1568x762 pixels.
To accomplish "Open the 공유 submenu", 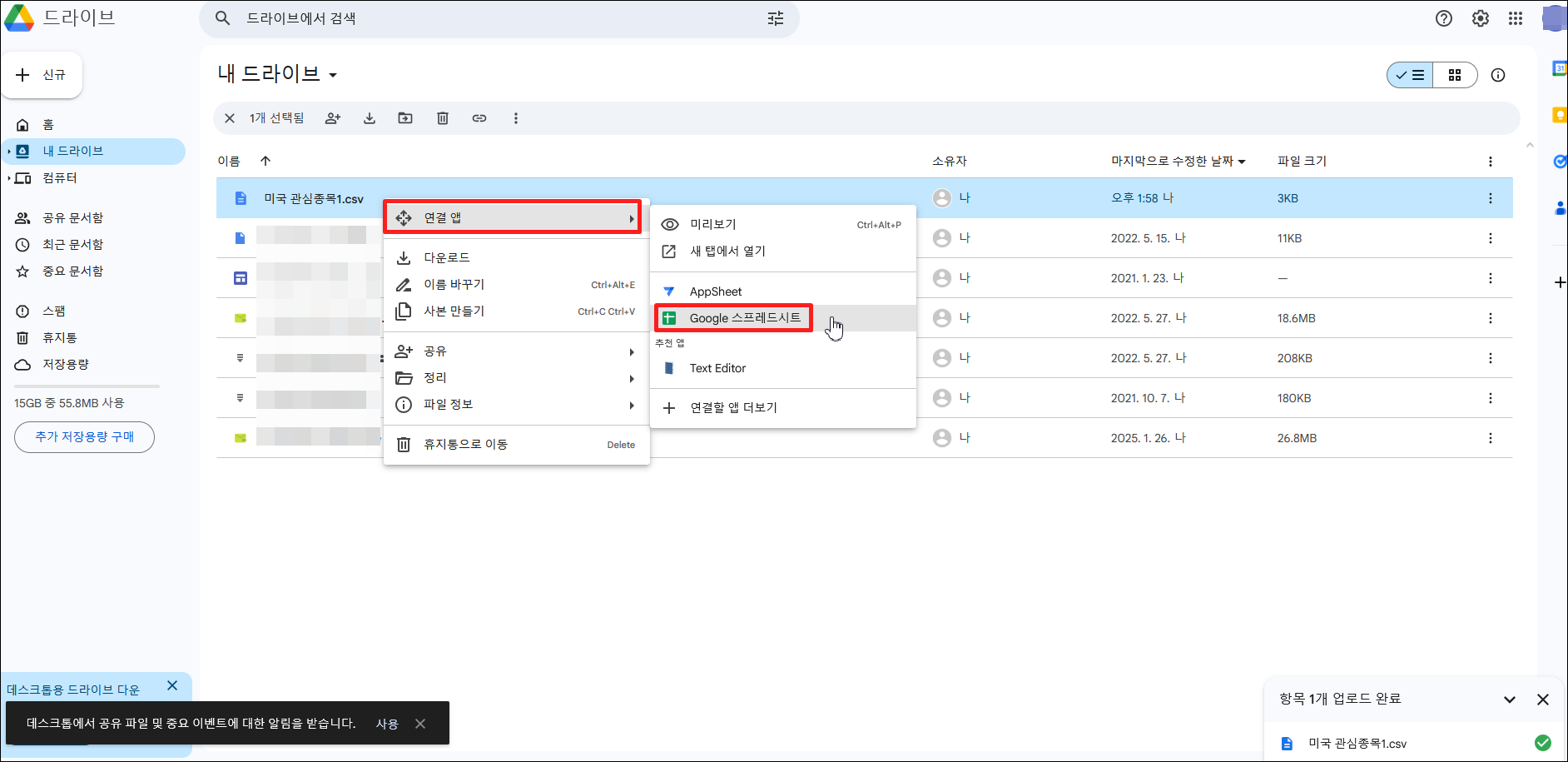I will pos(516,351).
